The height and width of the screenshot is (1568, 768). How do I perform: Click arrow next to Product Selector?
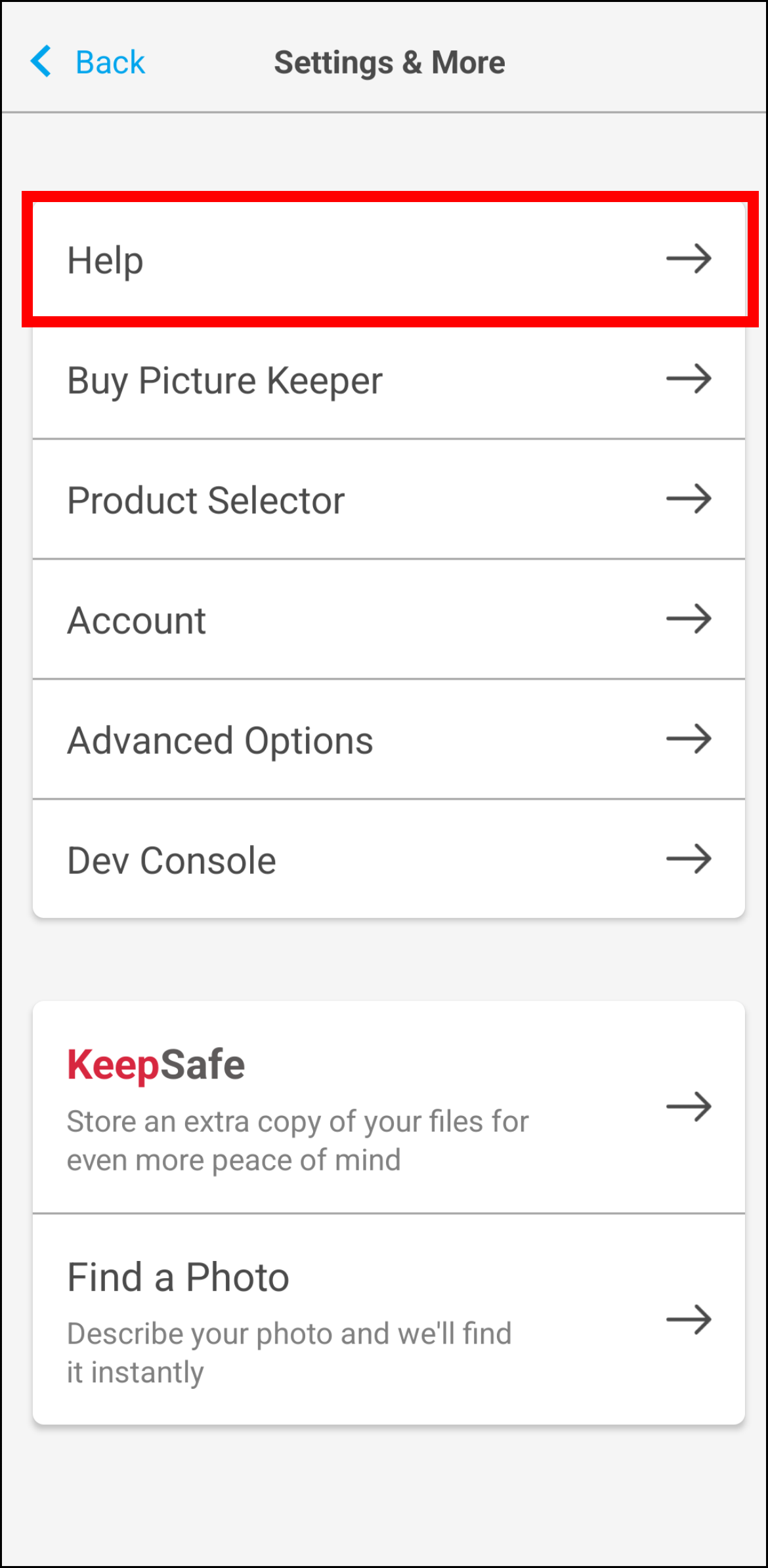point(689,499)
